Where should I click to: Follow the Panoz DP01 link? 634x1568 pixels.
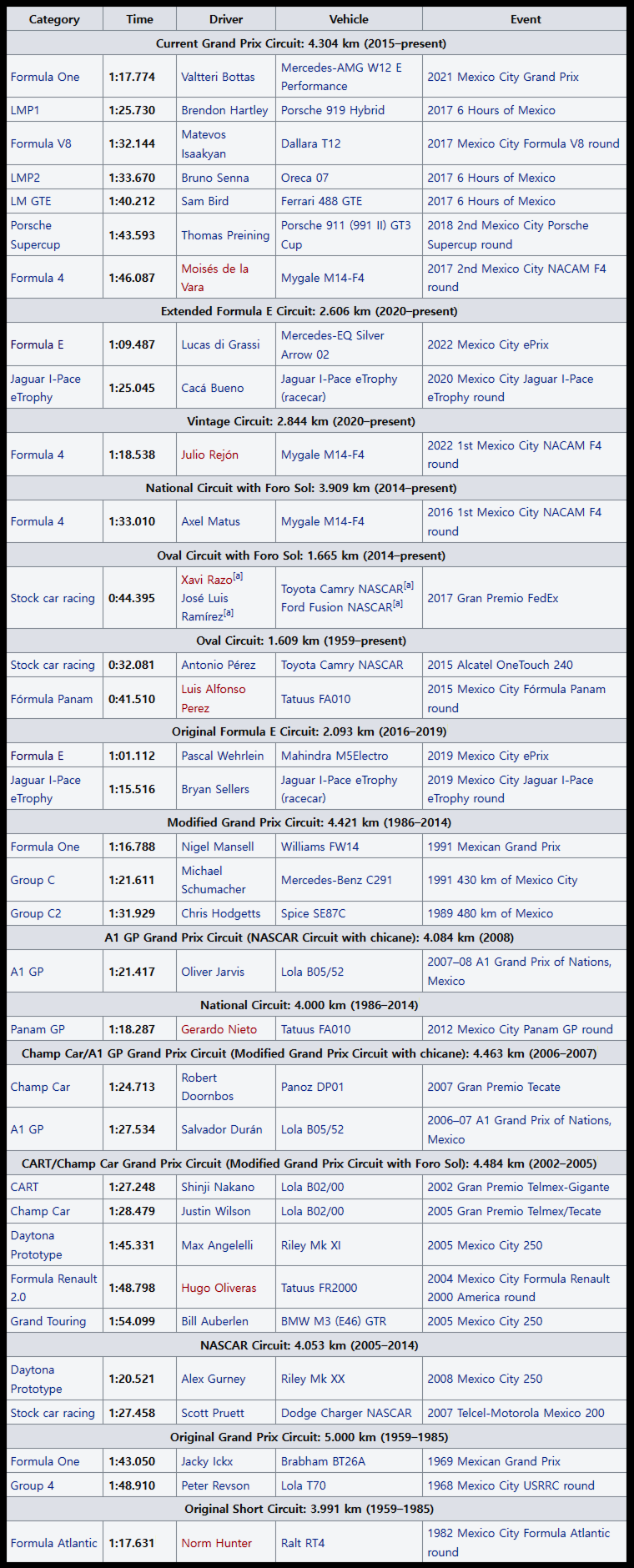coord(312,1087)
